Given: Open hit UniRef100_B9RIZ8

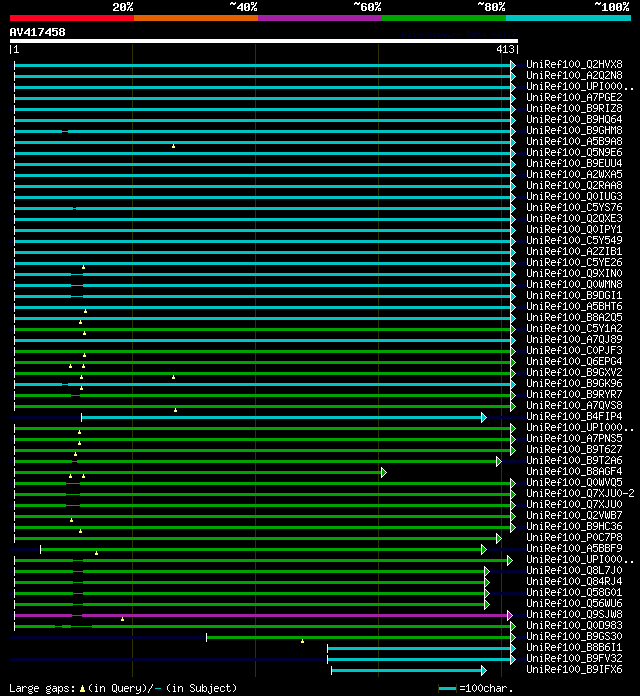Looking at the screenshot, I should [x=574, y=108].
